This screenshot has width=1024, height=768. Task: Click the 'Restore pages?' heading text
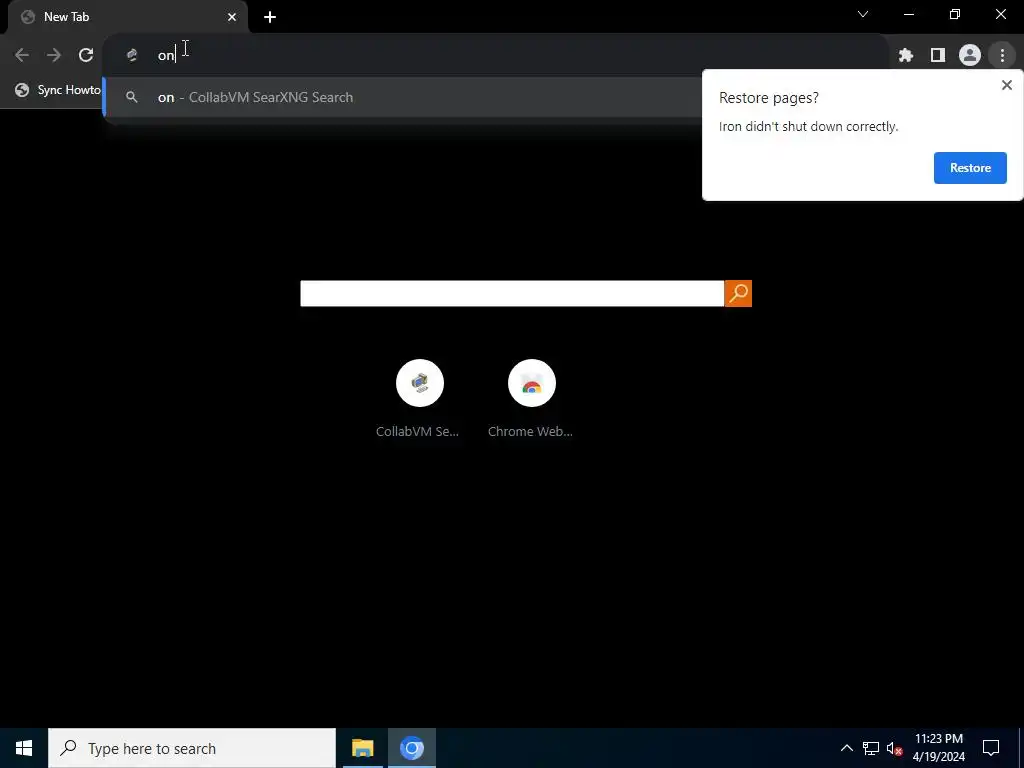point(769,98)
